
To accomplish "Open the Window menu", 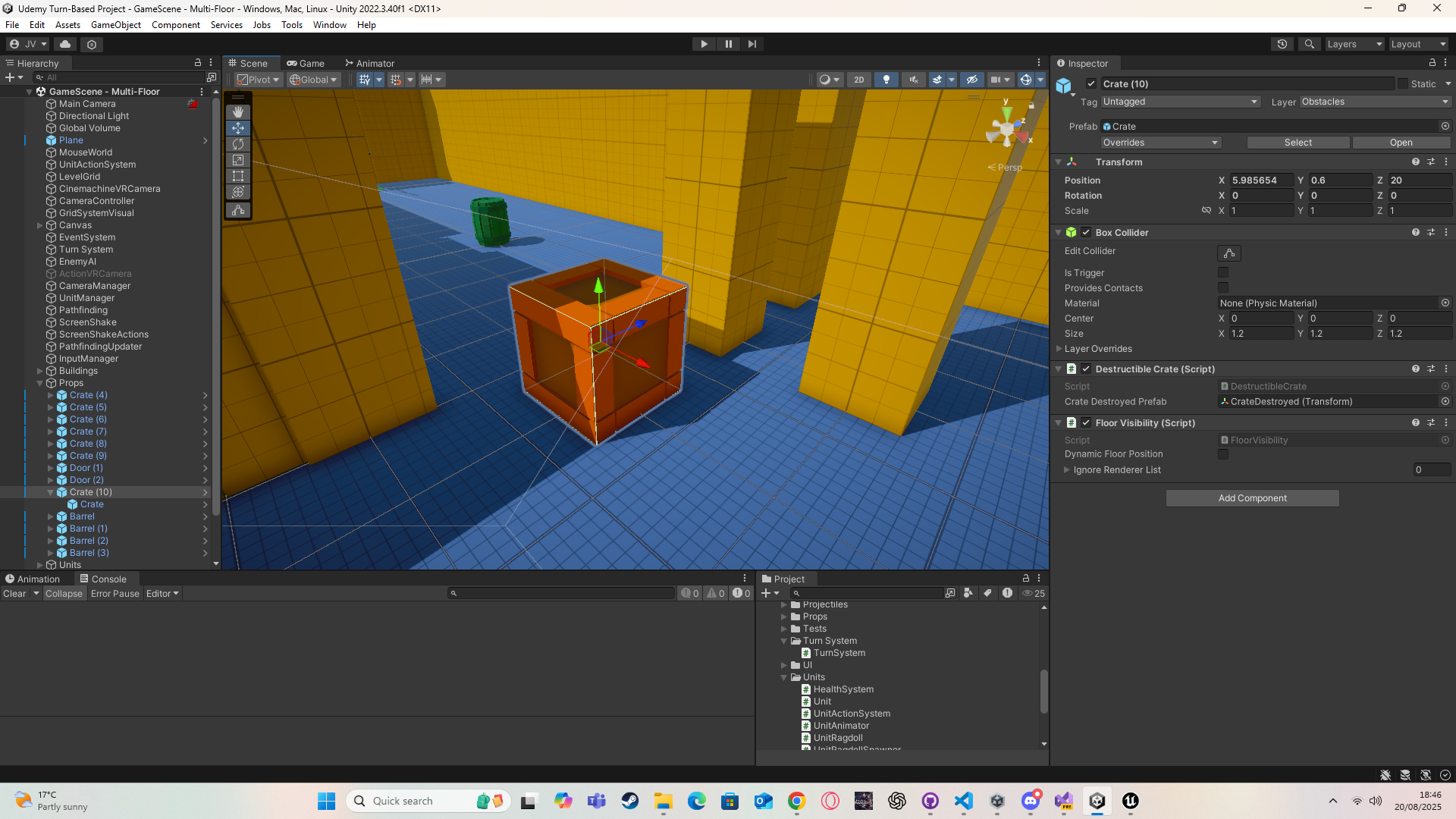I will pos(330,25).
